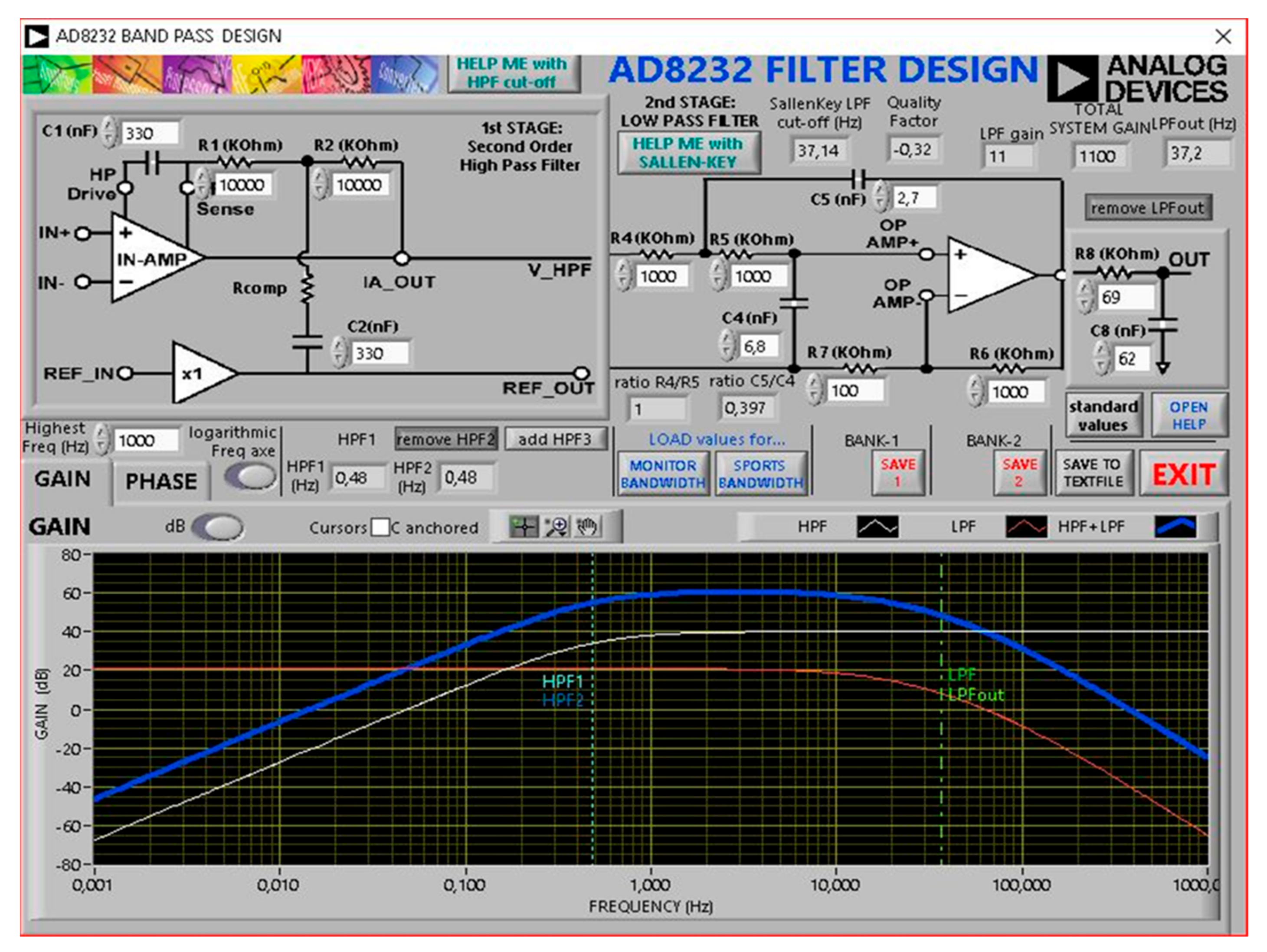Click the LPFout cursor marker label on graph
Screen dimensions: 1267x952
976,695
